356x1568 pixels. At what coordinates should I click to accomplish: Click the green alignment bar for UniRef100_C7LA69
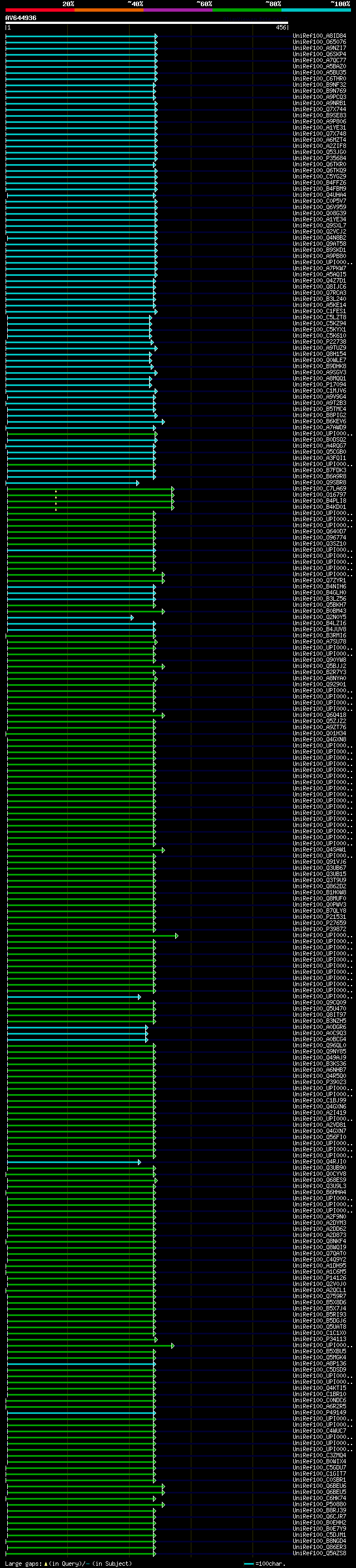click(91, 489)
